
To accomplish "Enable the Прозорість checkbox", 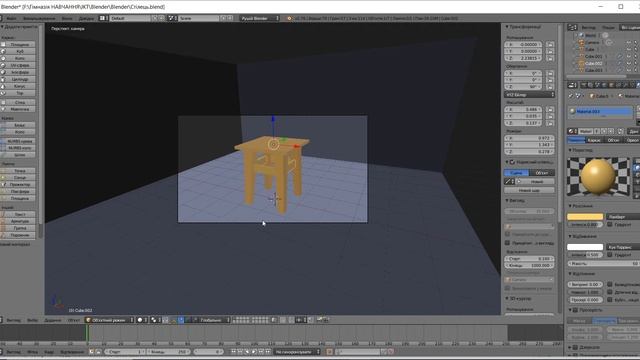I will click(576, 310).
